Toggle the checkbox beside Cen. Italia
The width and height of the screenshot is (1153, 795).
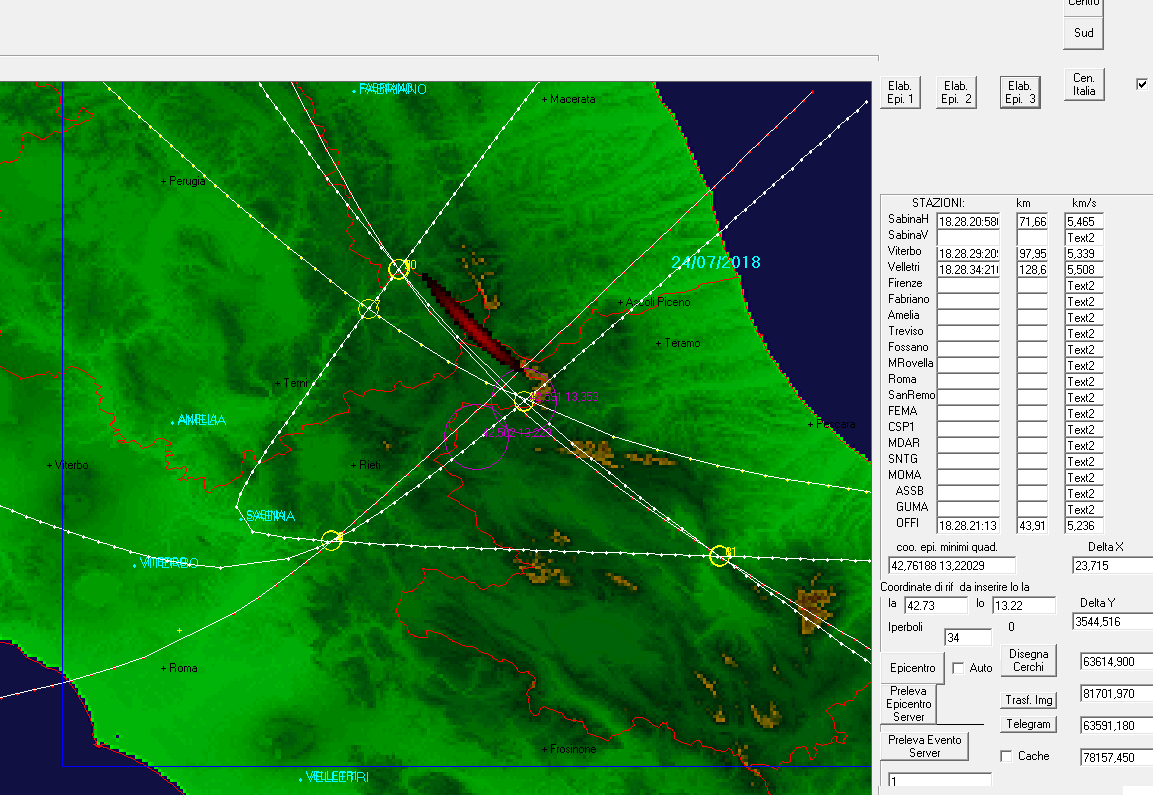(x=1142, y=84)
